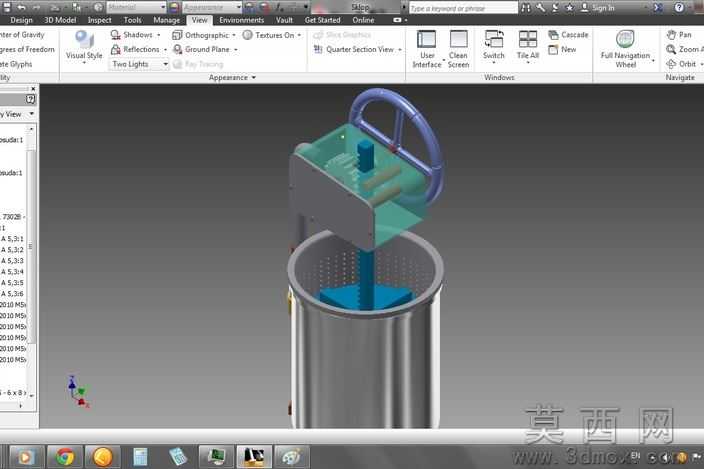704x469 pixels.
Task: Open the Get Started tab
Action: pyautogui.click(x=322, y=20)
